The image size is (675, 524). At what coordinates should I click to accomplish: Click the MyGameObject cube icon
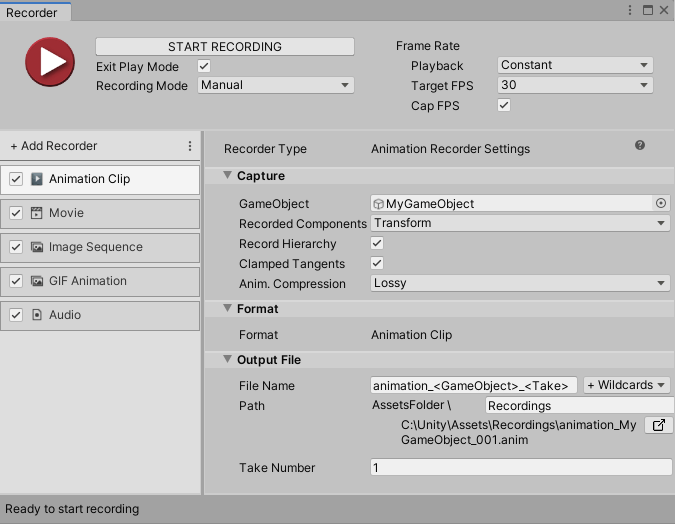tap(378, 204)
